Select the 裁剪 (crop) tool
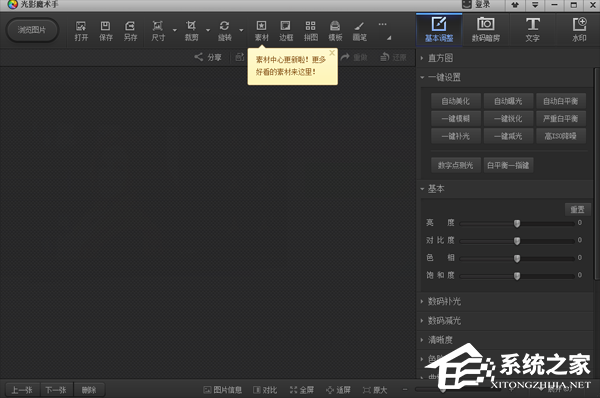600x398 pixels. 191,31
